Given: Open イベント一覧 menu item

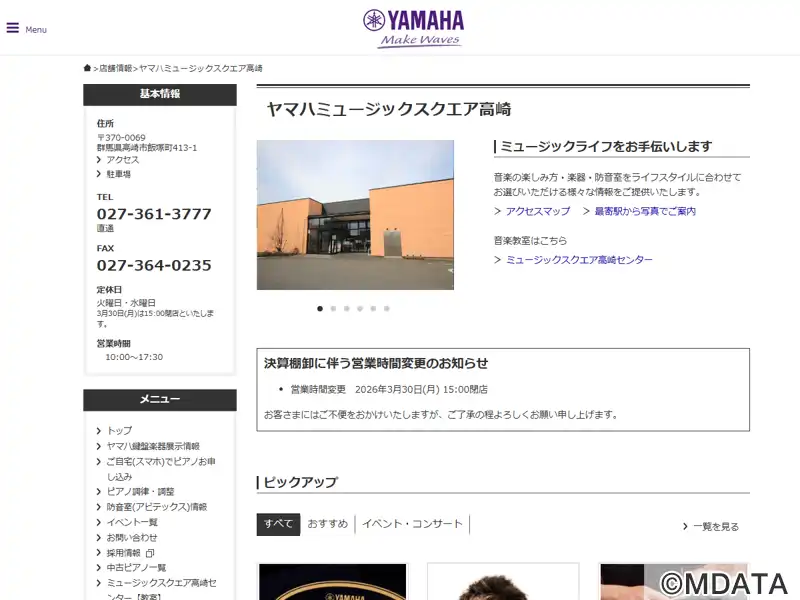Looking at the screenshot, I should tap(132, 522).
